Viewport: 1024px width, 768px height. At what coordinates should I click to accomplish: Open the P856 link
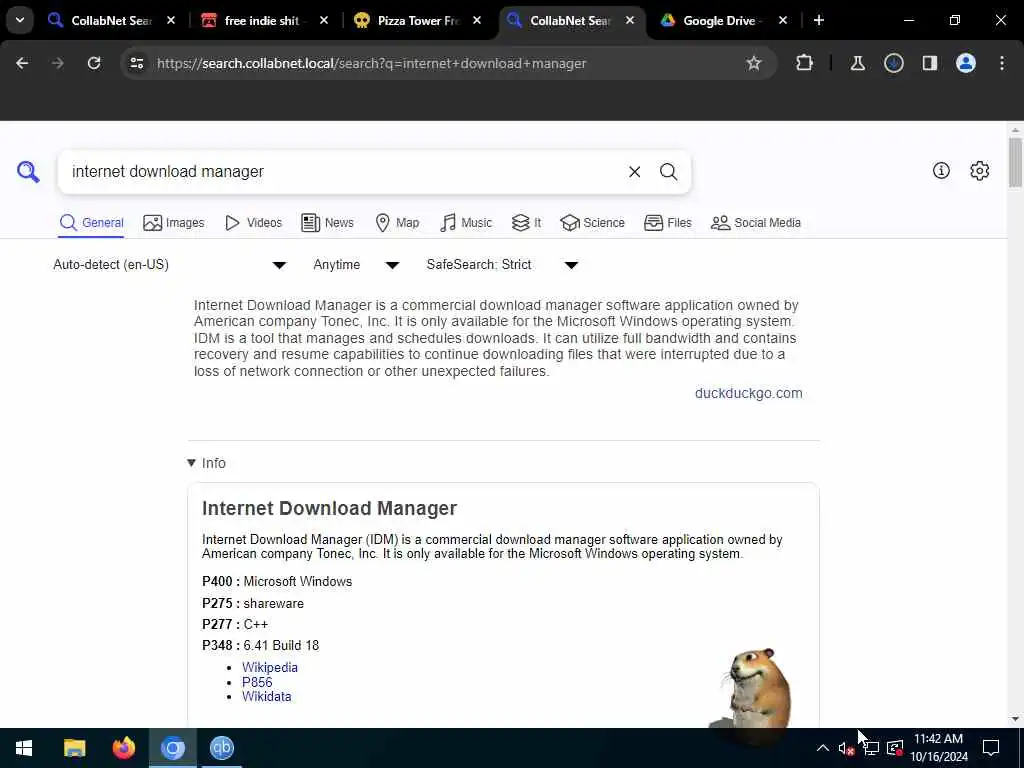(x=257, y=682)
